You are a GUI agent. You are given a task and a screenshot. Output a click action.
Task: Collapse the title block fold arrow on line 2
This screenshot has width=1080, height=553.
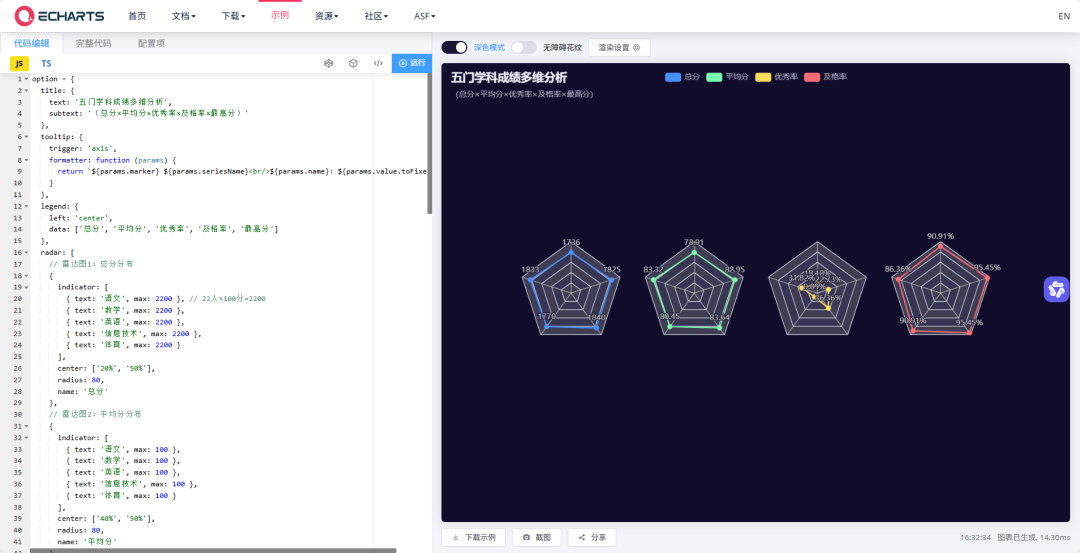(x=26, y=90)
